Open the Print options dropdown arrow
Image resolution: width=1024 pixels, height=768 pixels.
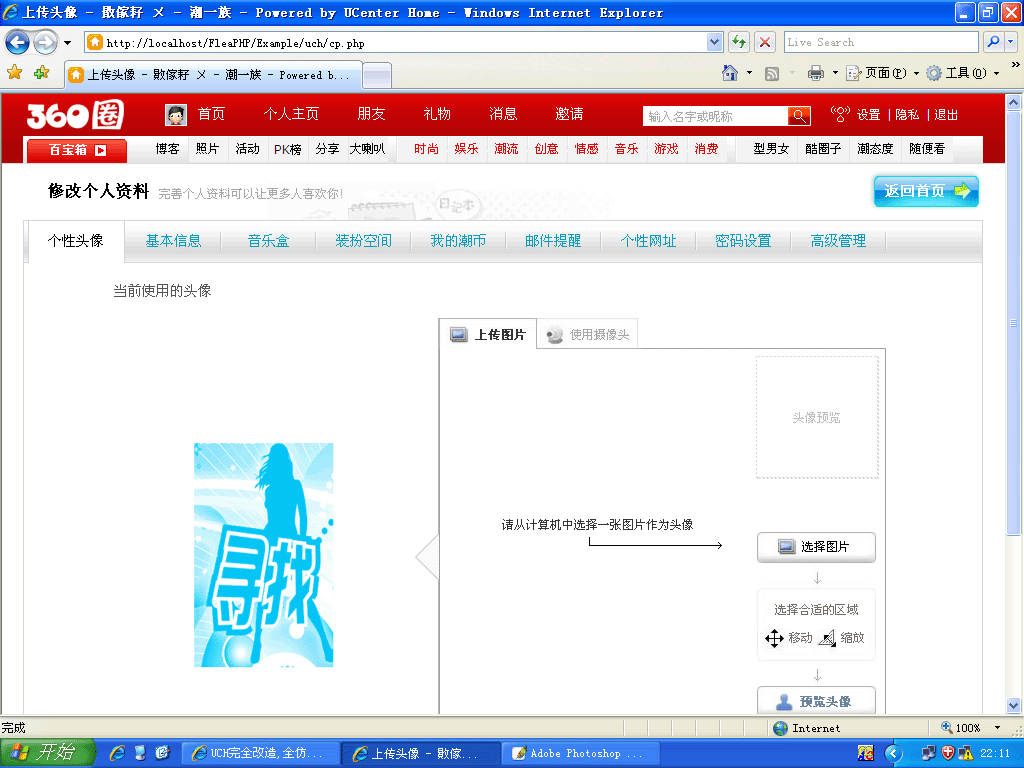(835, 73)
